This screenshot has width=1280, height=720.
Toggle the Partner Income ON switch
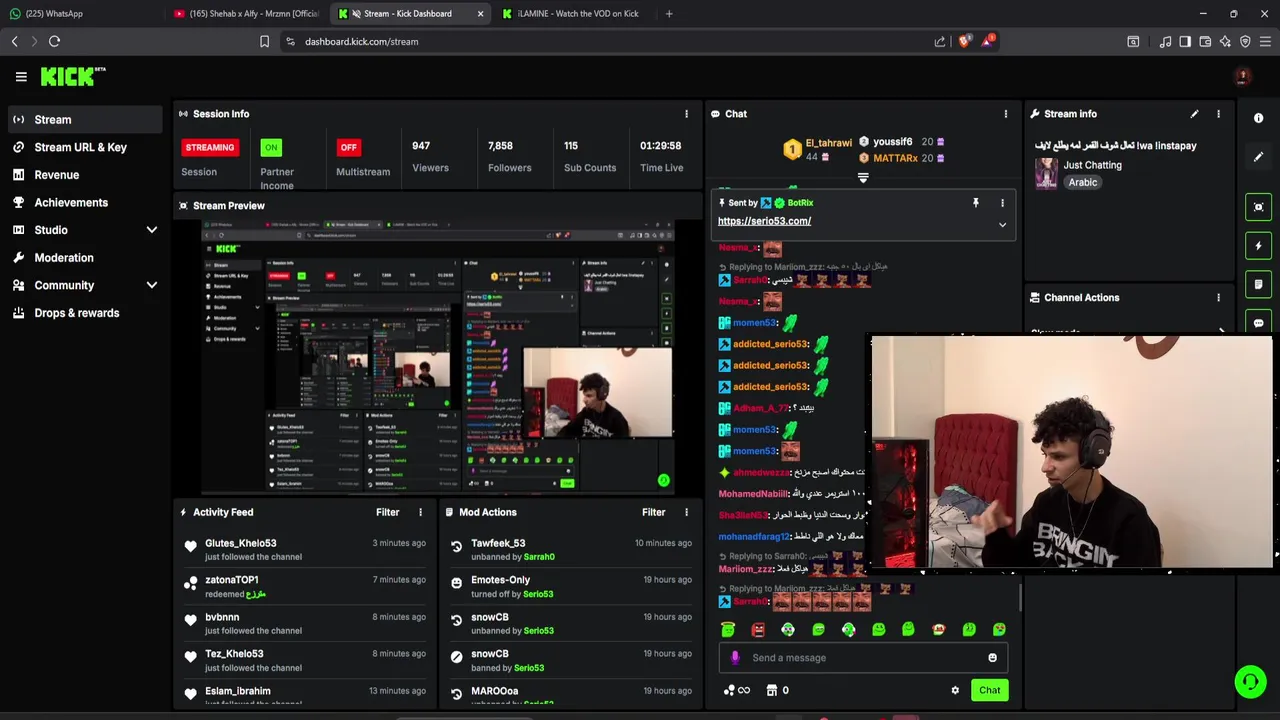[271, 147]
